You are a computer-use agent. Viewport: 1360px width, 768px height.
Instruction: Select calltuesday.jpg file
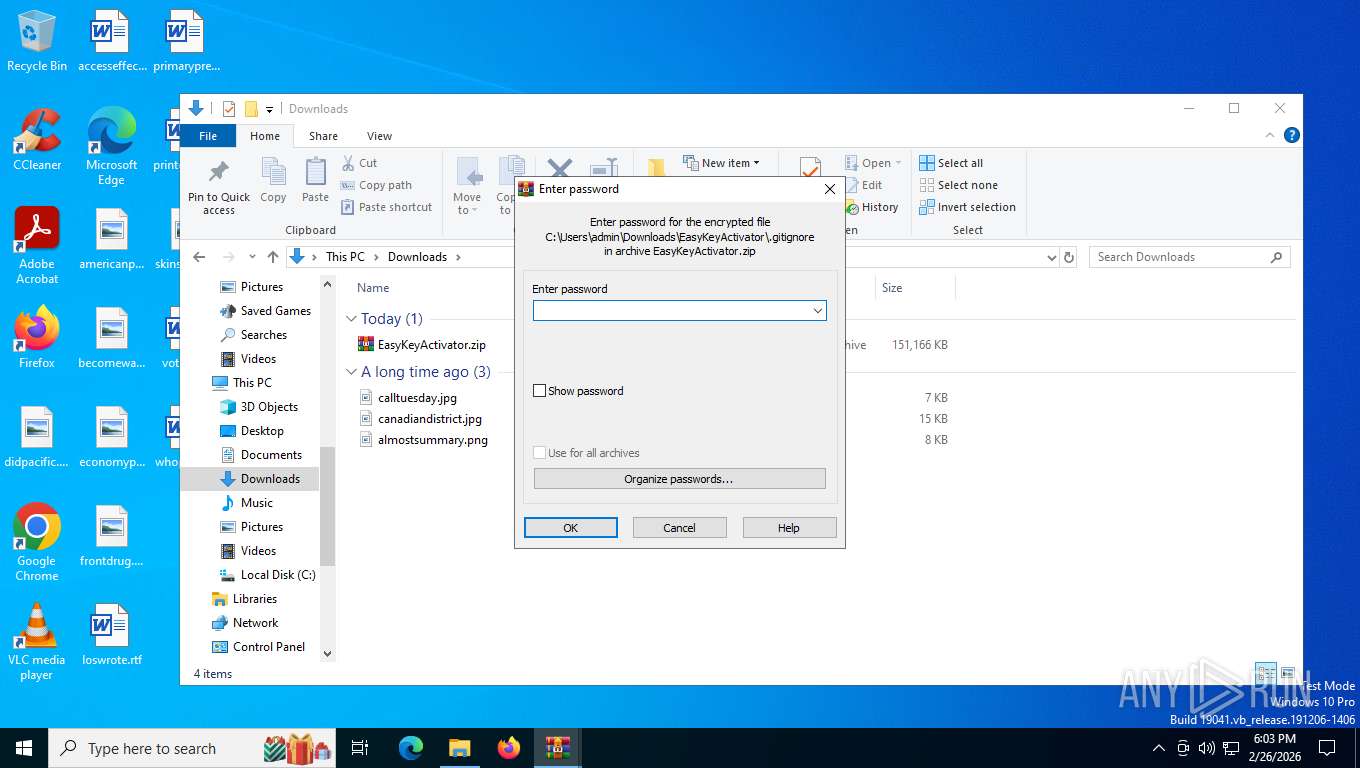(x=417, y=398)
